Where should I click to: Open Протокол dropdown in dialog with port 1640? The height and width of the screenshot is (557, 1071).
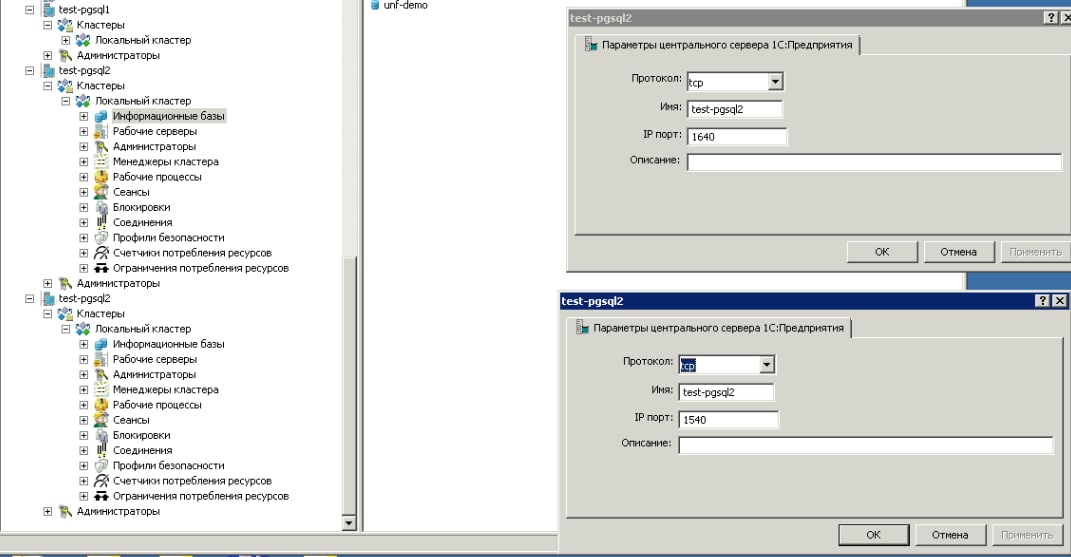775,82
